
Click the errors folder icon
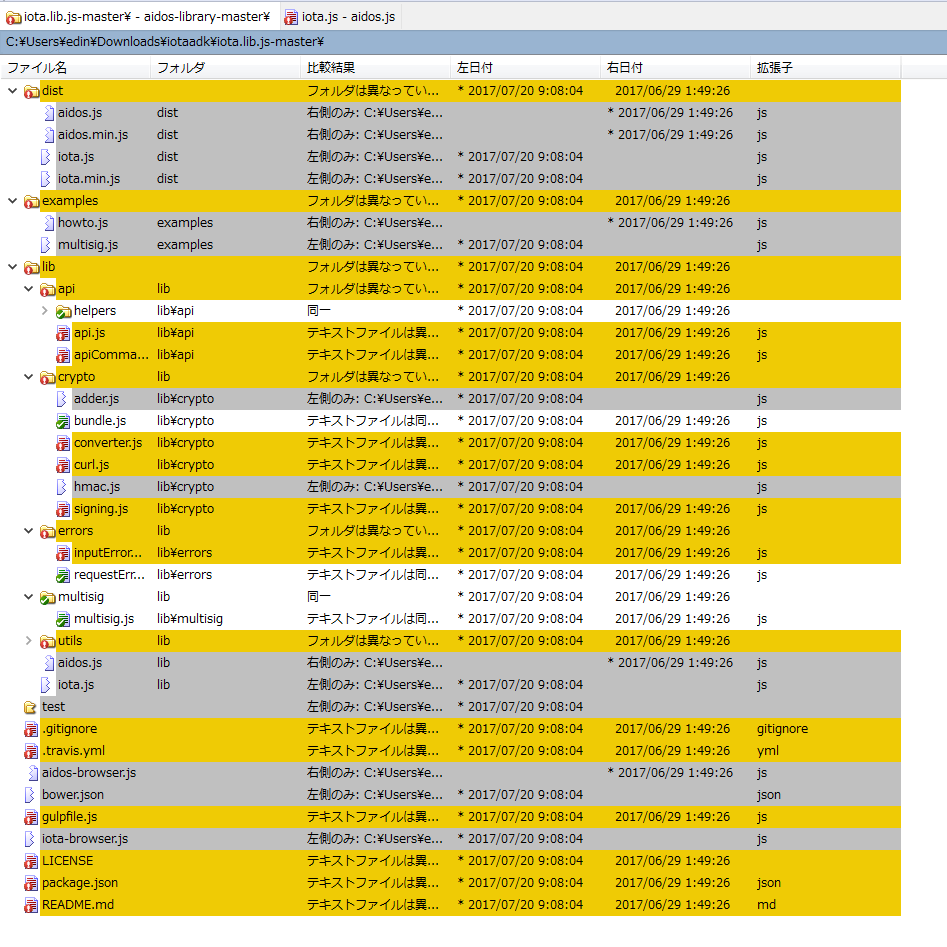coord(48,531)
